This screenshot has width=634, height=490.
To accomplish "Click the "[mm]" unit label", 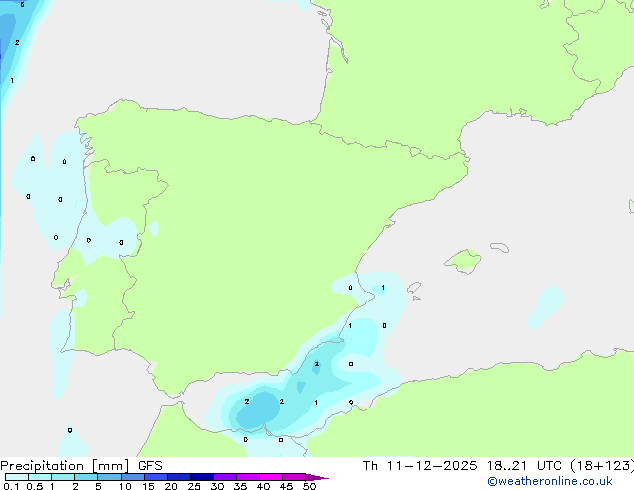I will point(110,466).
